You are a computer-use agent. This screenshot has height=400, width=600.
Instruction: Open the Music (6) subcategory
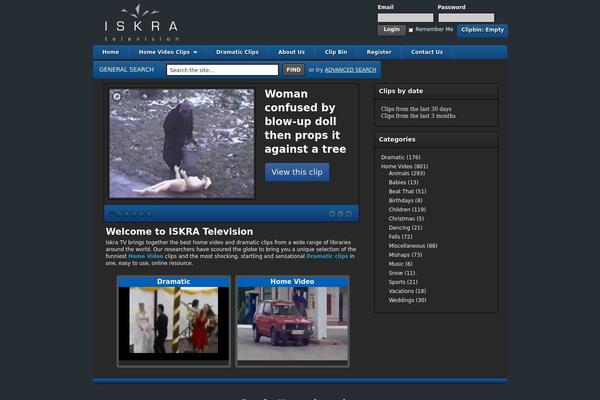pos(400,264)
